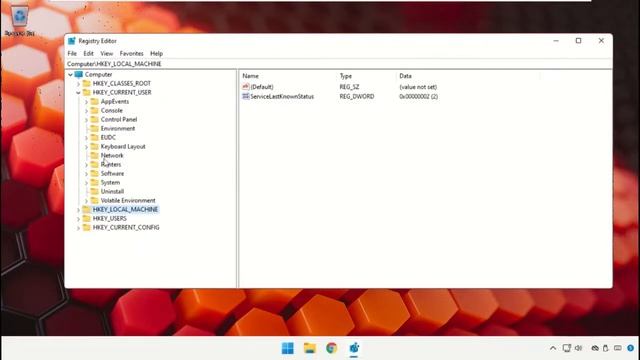Open the Edit menu
This screenshot has height=360, width=640.
(x=88, y=53)
